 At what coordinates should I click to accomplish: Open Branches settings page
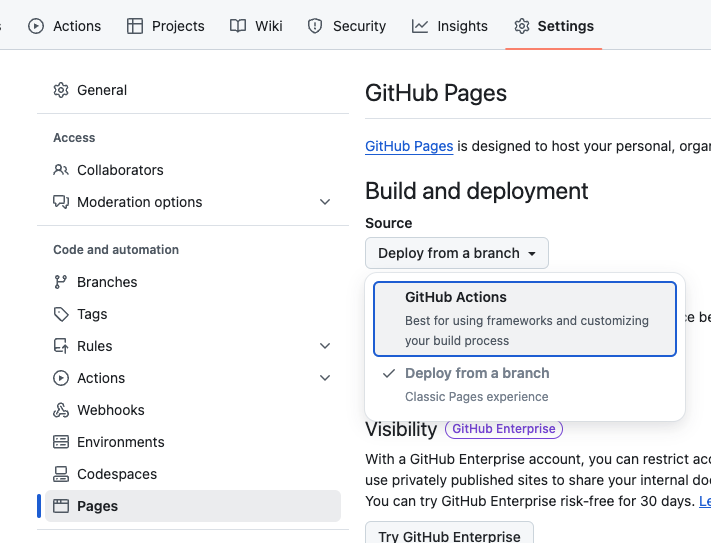coord(193,282)
